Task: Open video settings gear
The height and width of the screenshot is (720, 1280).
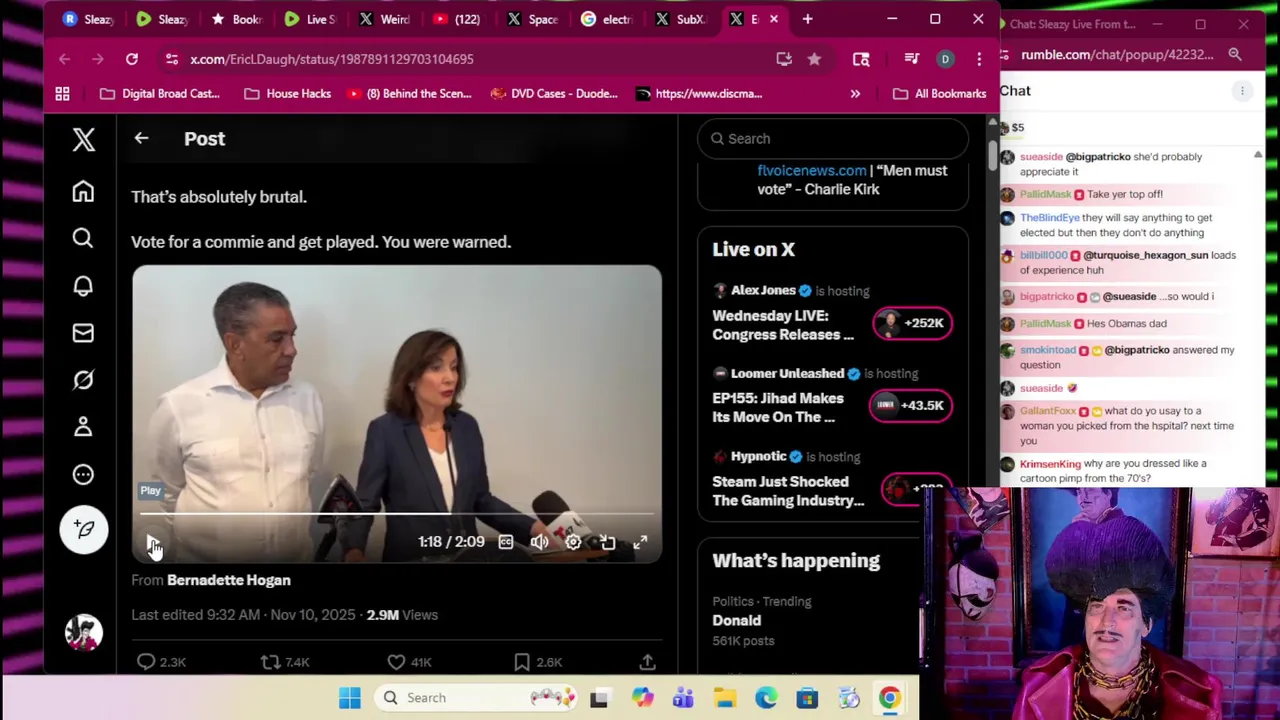Action: [x=573, y=542]
